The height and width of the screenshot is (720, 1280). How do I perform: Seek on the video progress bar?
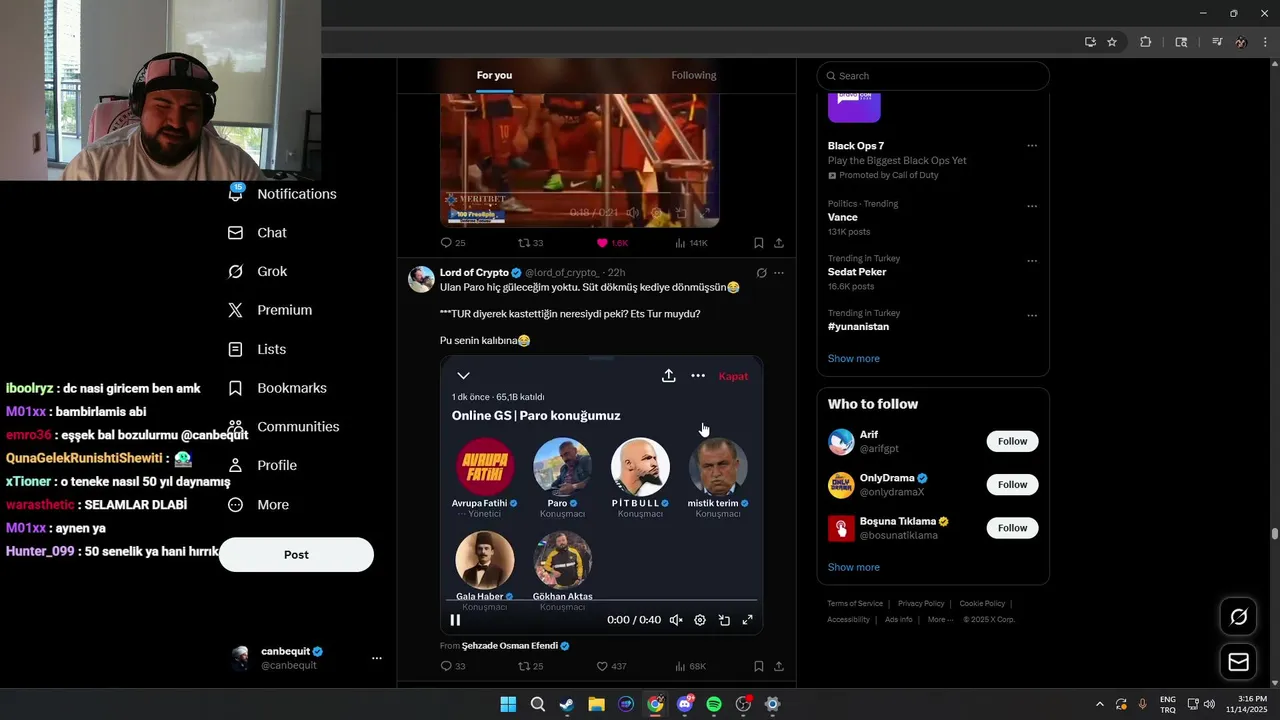point(601,601)
